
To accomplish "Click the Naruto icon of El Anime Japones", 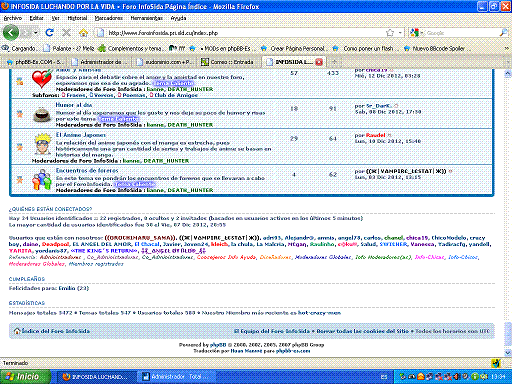I will pos(43,144).
